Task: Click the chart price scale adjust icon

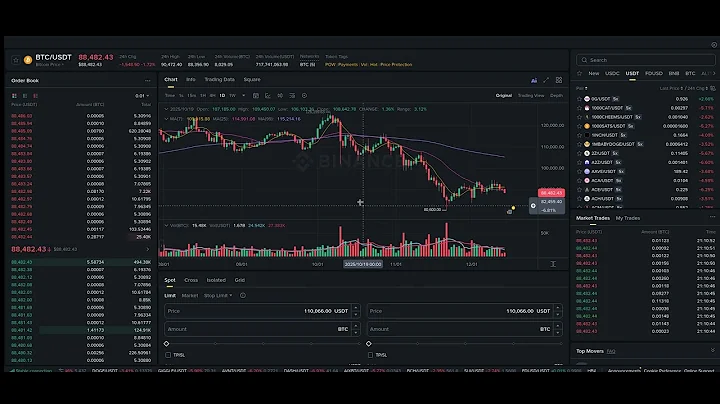Action: pyautogui.click(x=553, y=264)
